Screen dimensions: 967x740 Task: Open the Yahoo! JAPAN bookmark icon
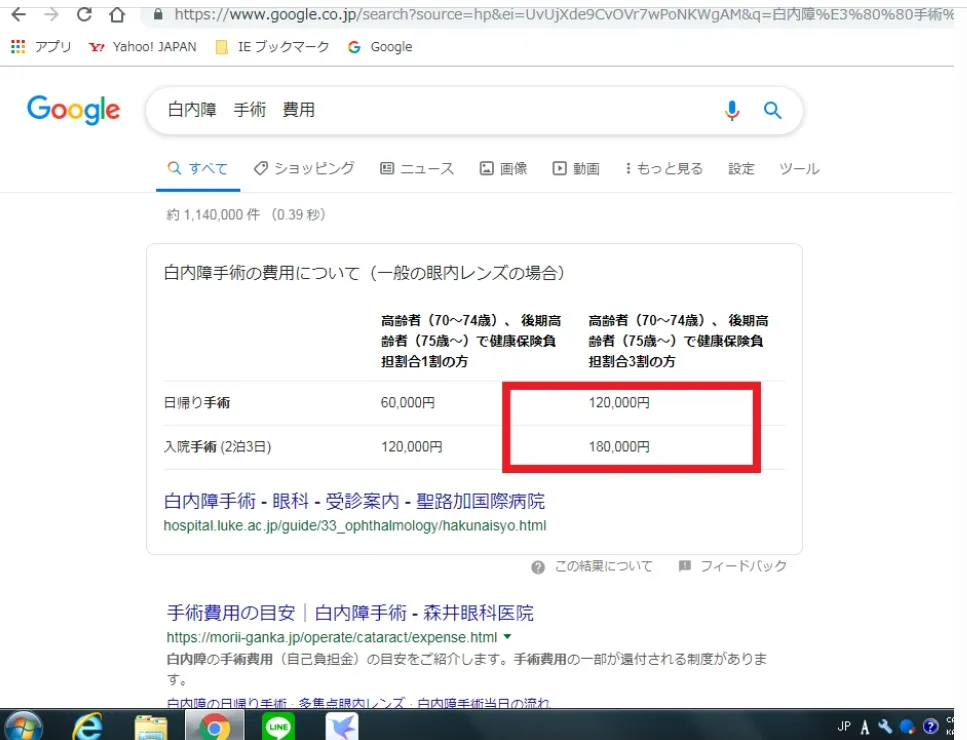point(97,46)
